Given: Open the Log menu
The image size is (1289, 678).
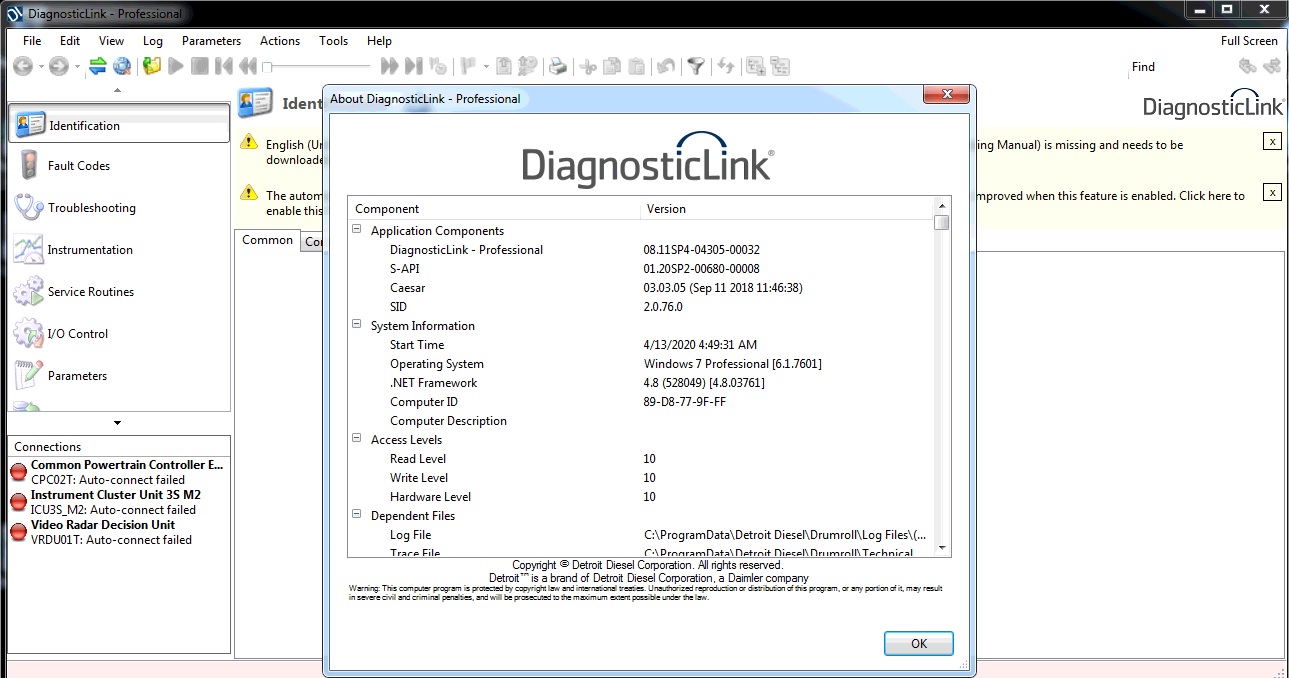Looking at the screenshot, I should tap(153, 41).
